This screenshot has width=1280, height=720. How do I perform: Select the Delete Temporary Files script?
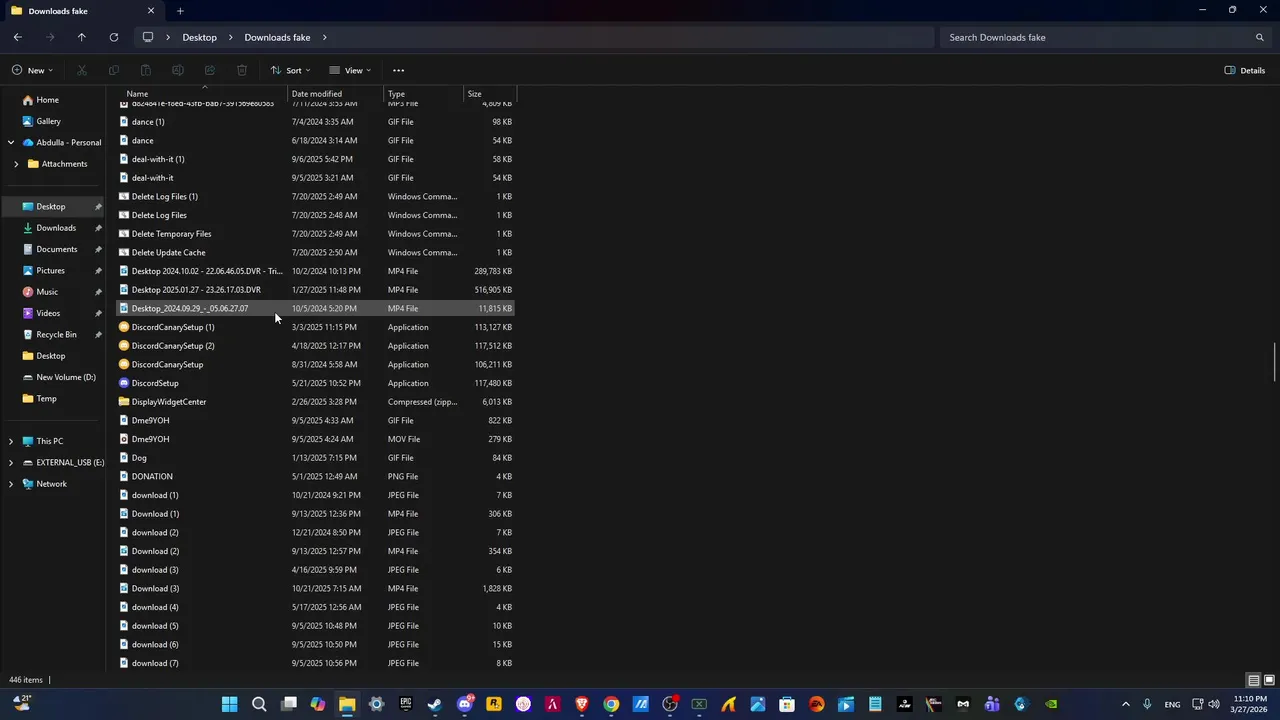[317, 234]
